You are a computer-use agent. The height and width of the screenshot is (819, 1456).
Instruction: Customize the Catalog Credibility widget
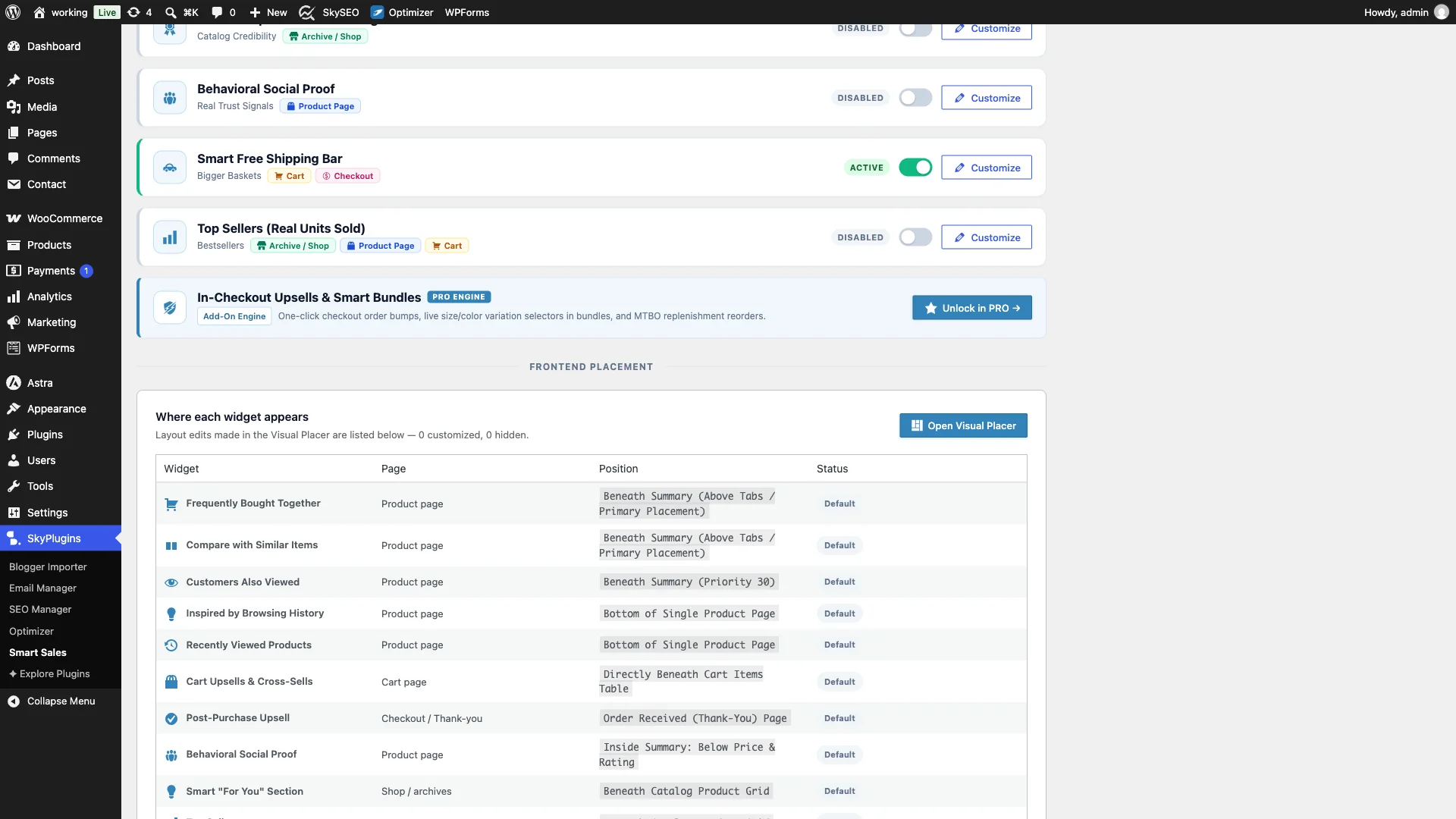pos(987,31)
